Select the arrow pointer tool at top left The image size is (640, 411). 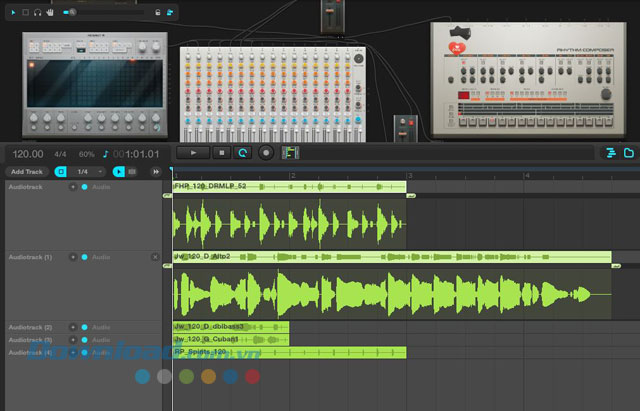coord(13,12)
